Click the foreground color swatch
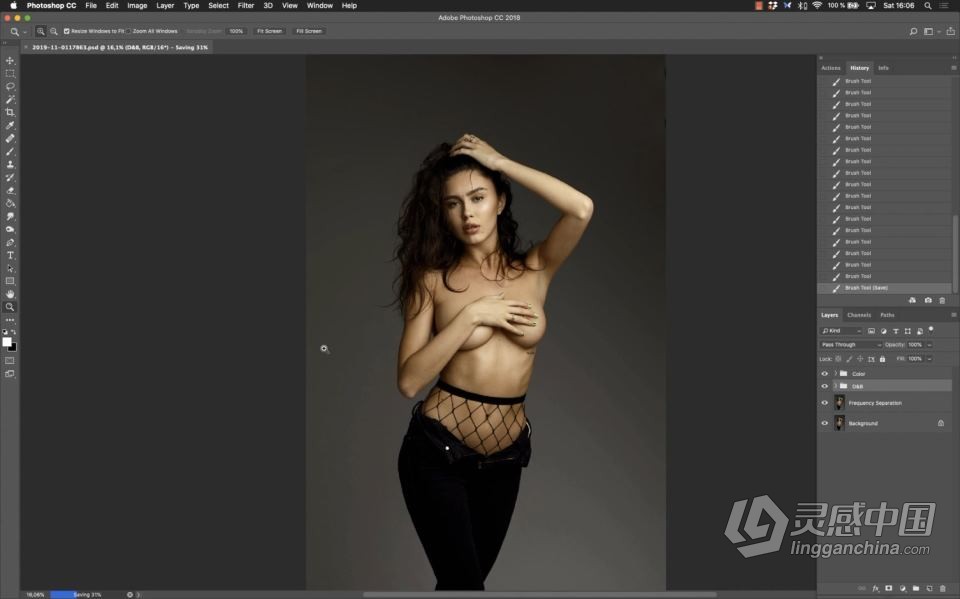 coord(7,342)
